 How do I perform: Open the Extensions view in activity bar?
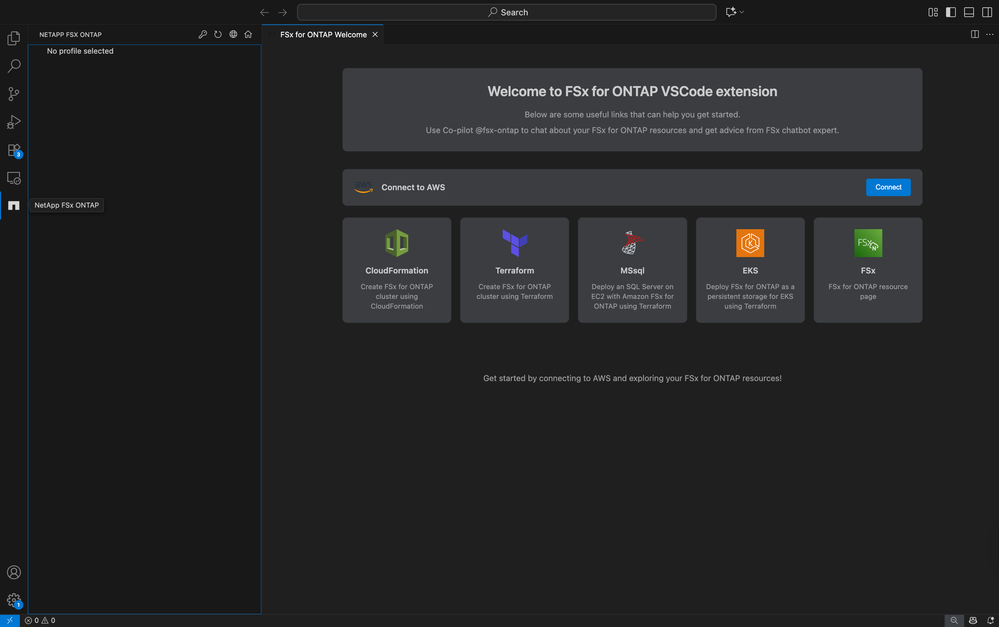14,150
